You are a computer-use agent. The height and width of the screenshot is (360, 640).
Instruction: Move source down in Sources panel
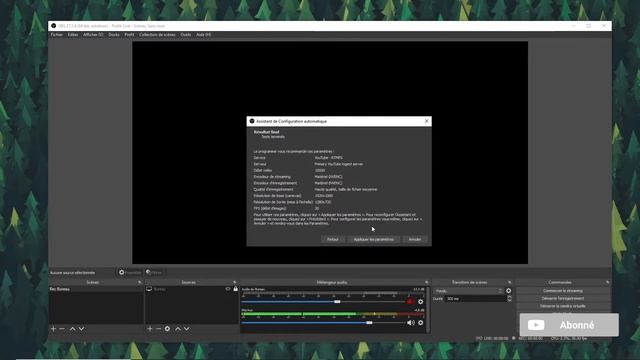[187, 329]
